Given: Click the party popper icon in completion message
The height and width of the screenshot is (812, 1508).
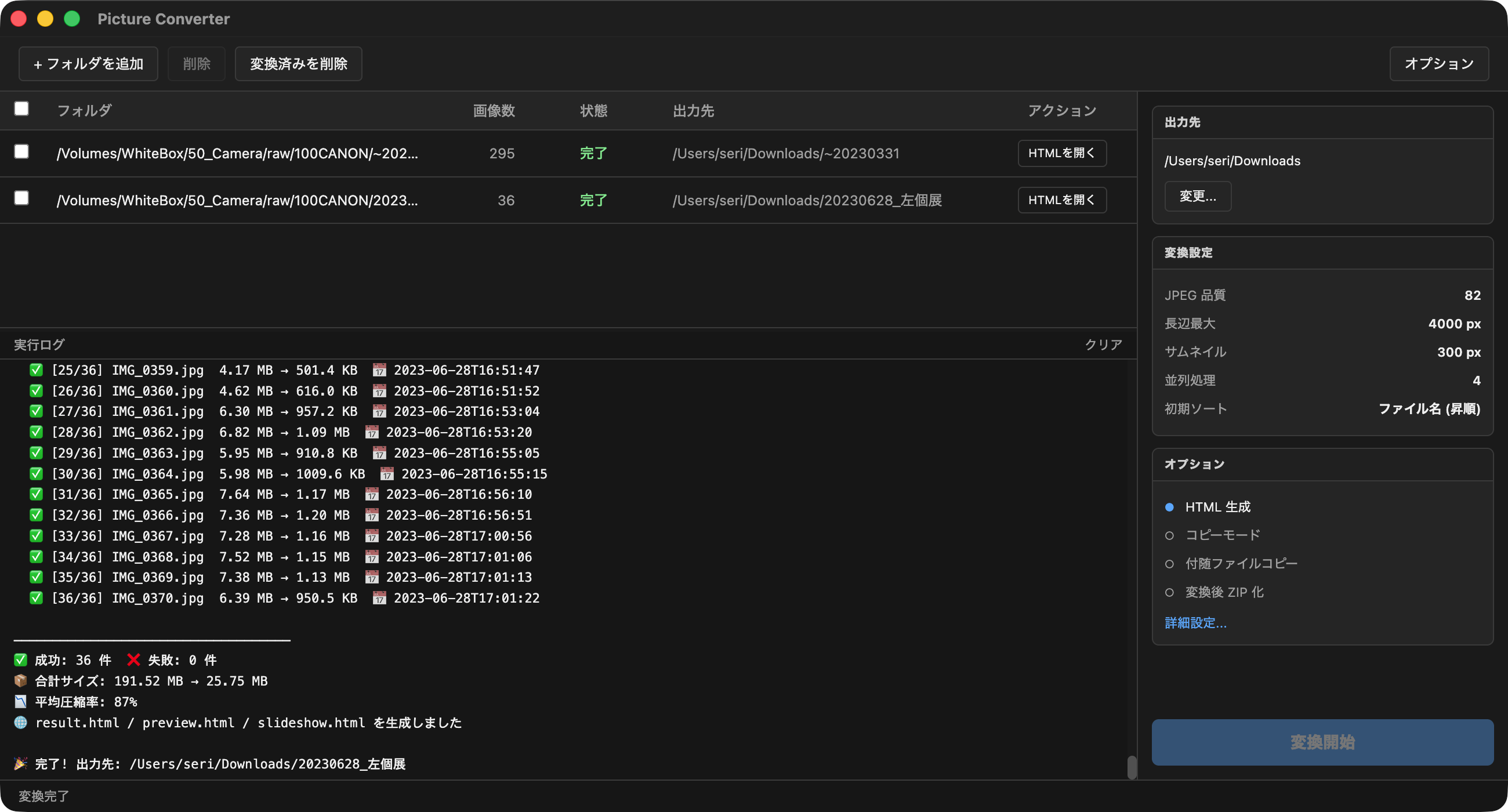Looking at the screenshot, I should tap(19, 763).
